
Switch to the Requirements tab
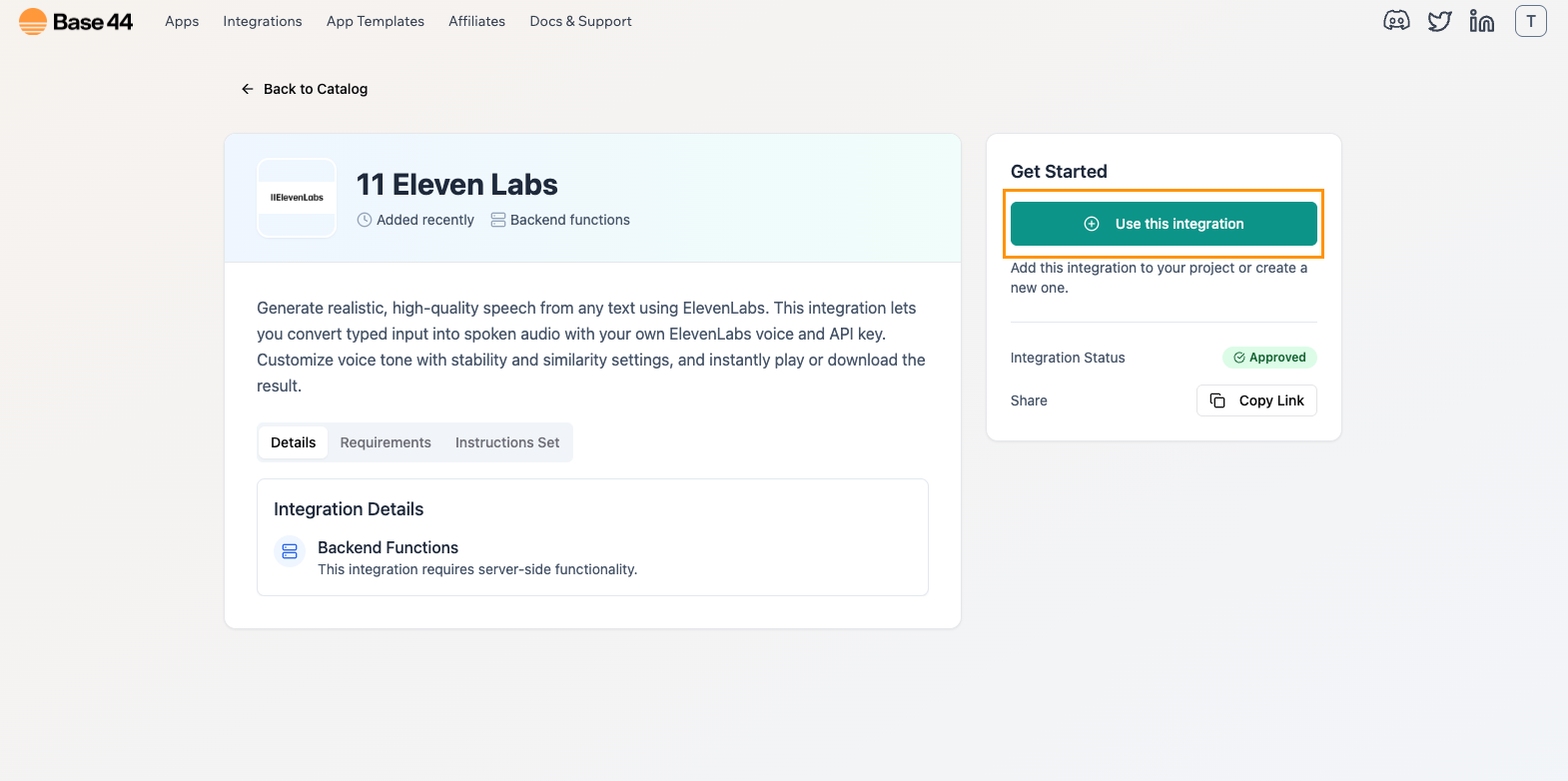pyautogui.click(x=386, y=441)
